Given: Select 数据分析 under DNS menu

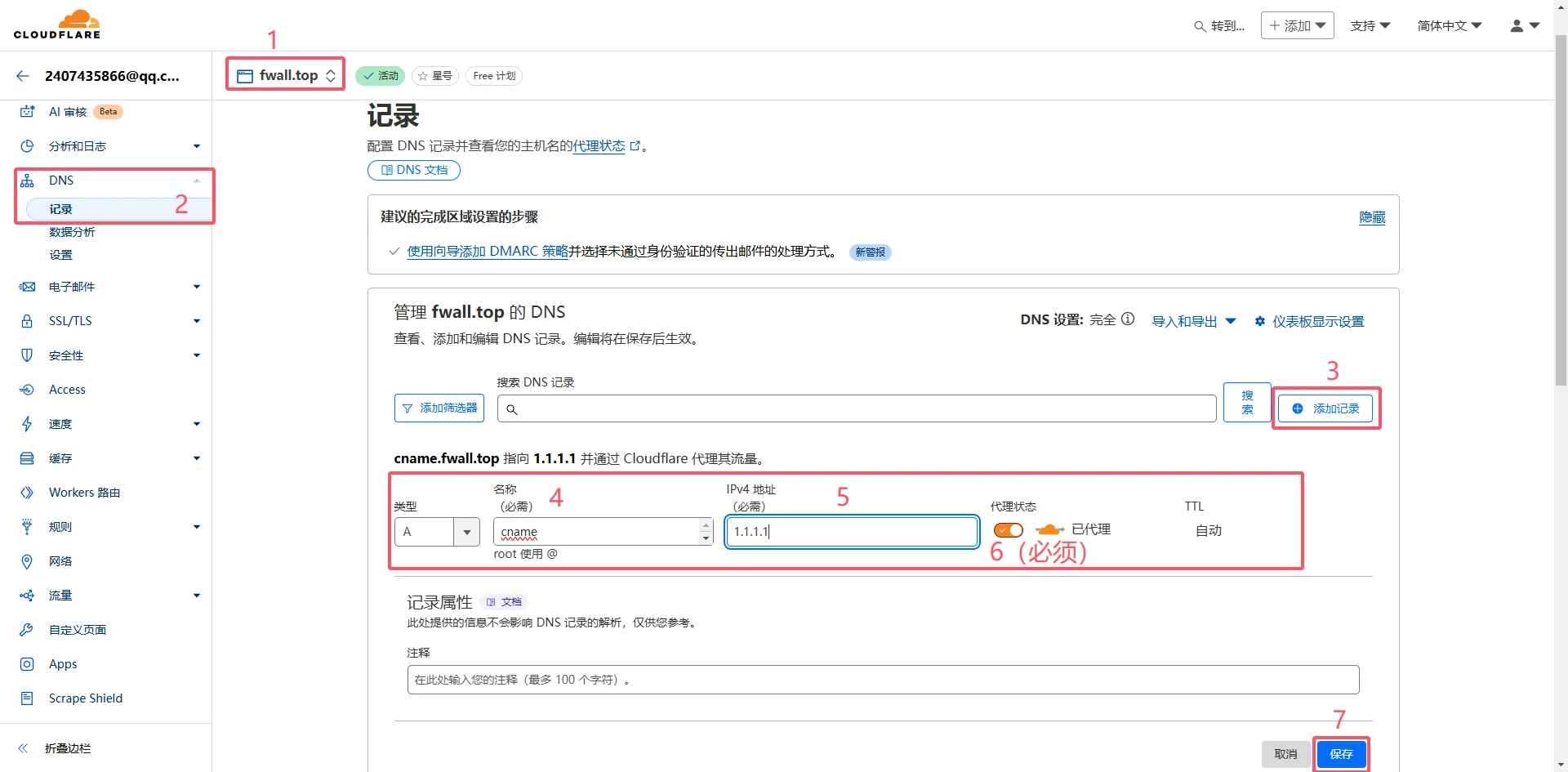Looking at the screenshot, I should pos(72,232).
